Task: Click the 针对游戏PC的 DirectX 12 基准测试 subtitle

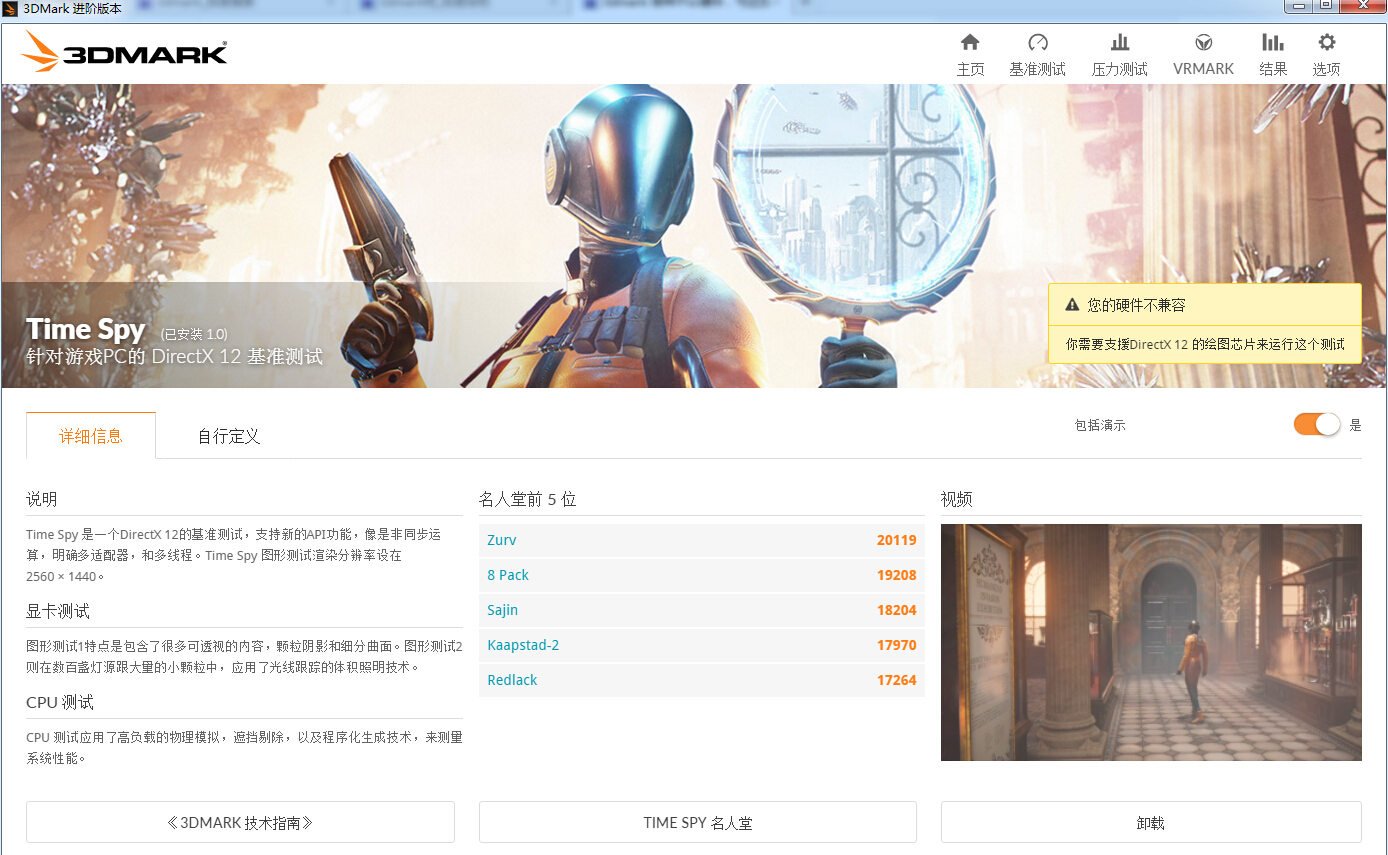Action: (x=175, y=357)
